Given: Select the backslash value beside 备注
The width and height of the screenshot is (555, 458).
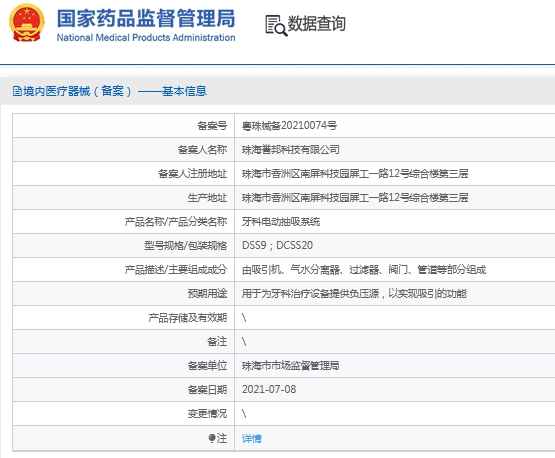Looking at the screenshot, I should pos(244,342).
